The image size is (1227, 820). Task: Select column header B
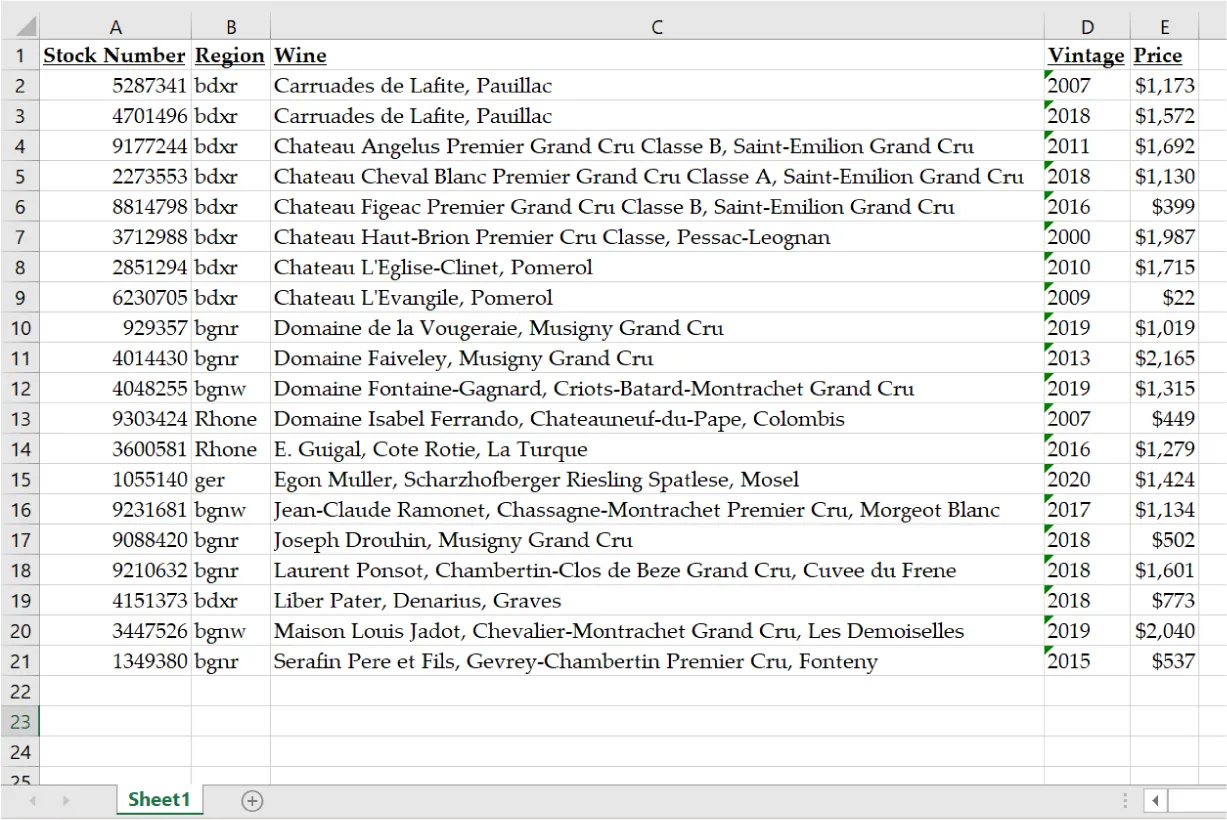[231, 26]
